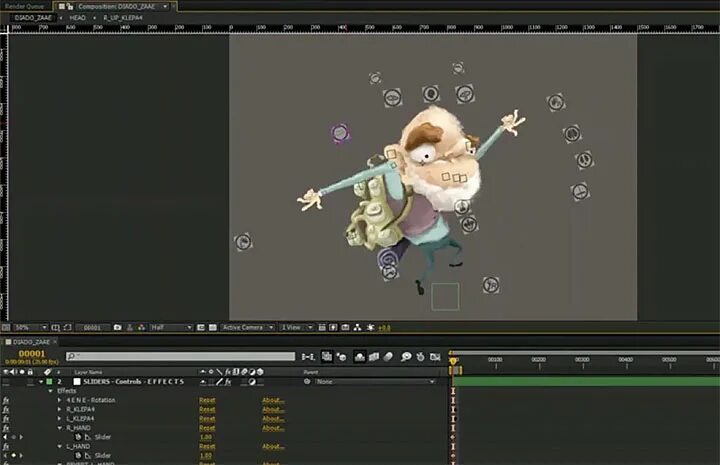720x465 pixels.
Task: Click the L_HAND Slider graph icon
Action: pyautogui.click(x=88, y=455)
